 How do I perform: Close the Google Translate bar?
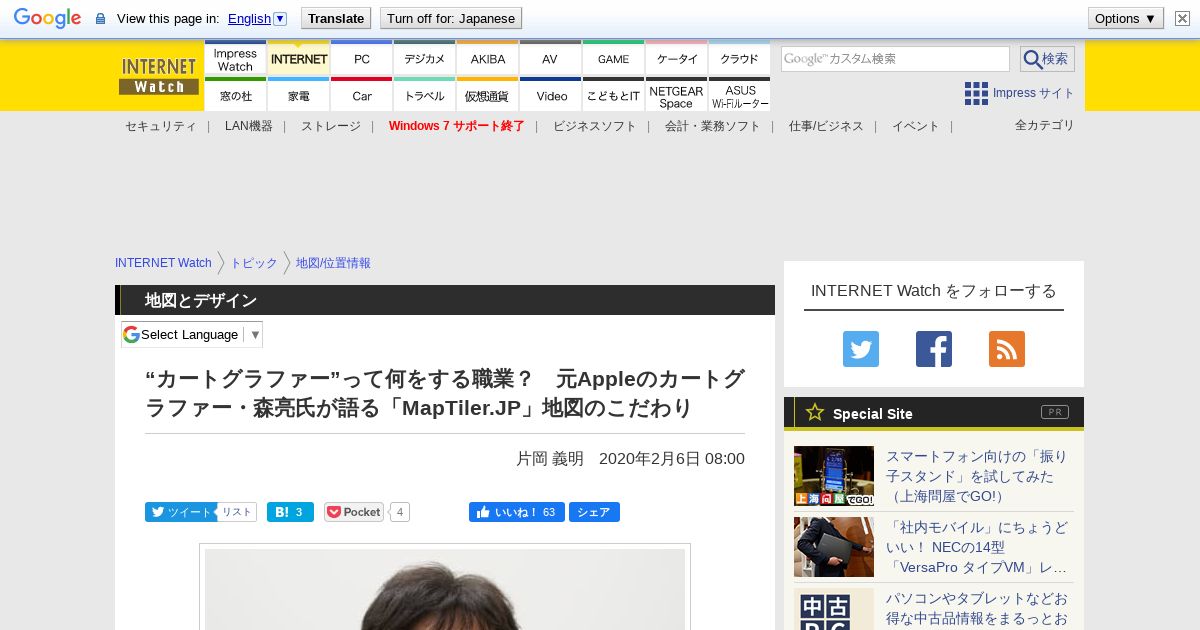[x=1182, y=18]
